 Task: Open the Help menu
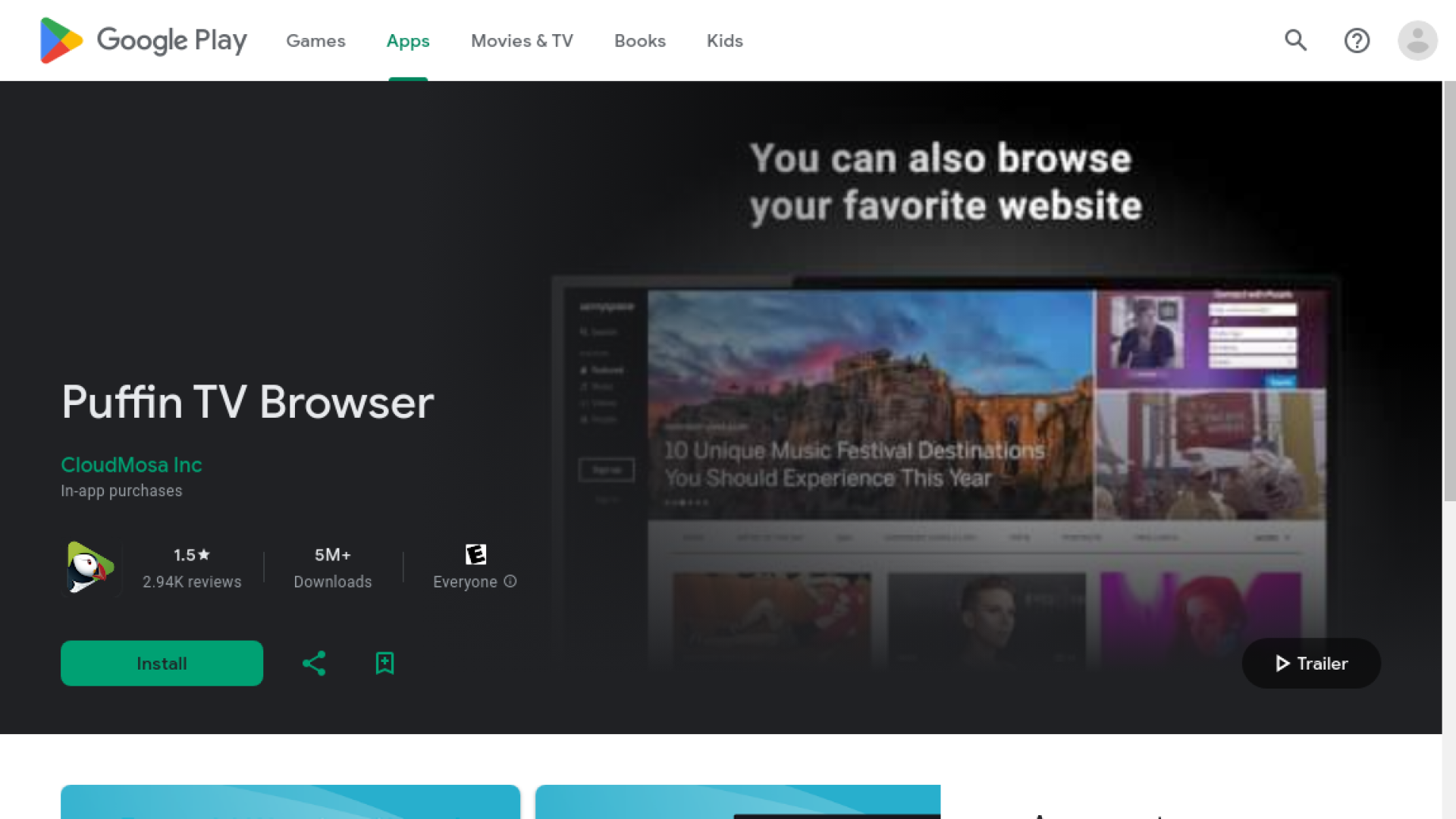[1357, 41]
